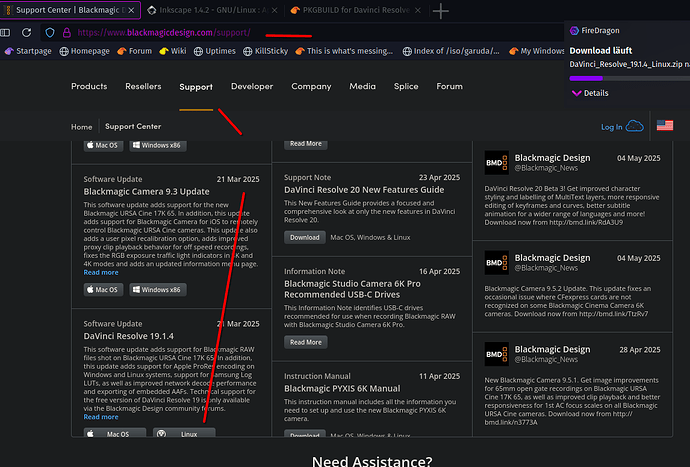Download DaVinci Resolve 19.1.4 for Mac OS

(115, 432)
